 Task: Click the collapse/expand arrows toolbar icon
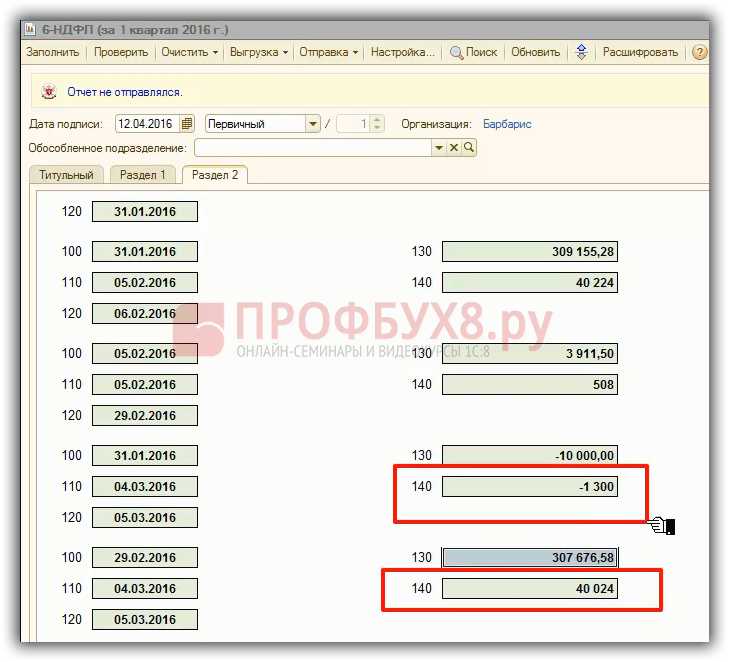click(581, 53)
